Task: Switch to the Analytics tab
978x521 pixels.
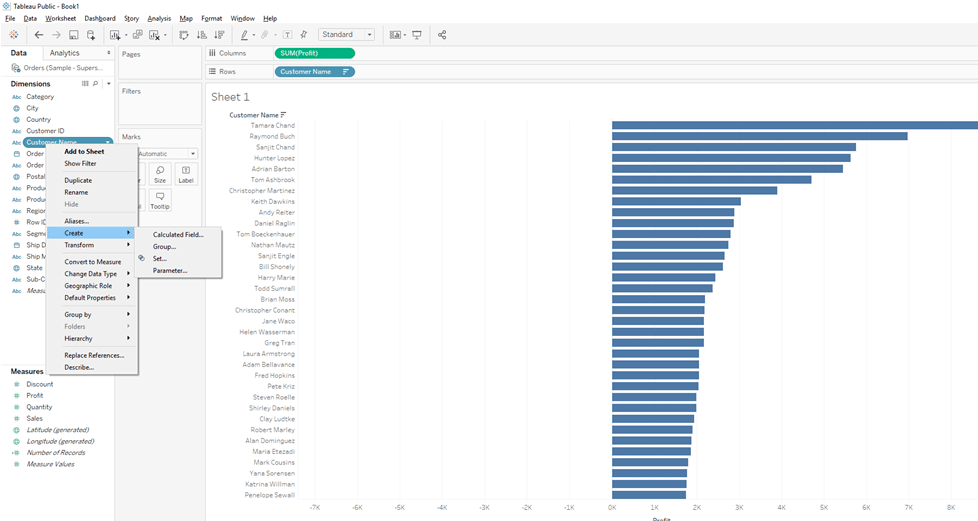Action: [x=65, y=53]
